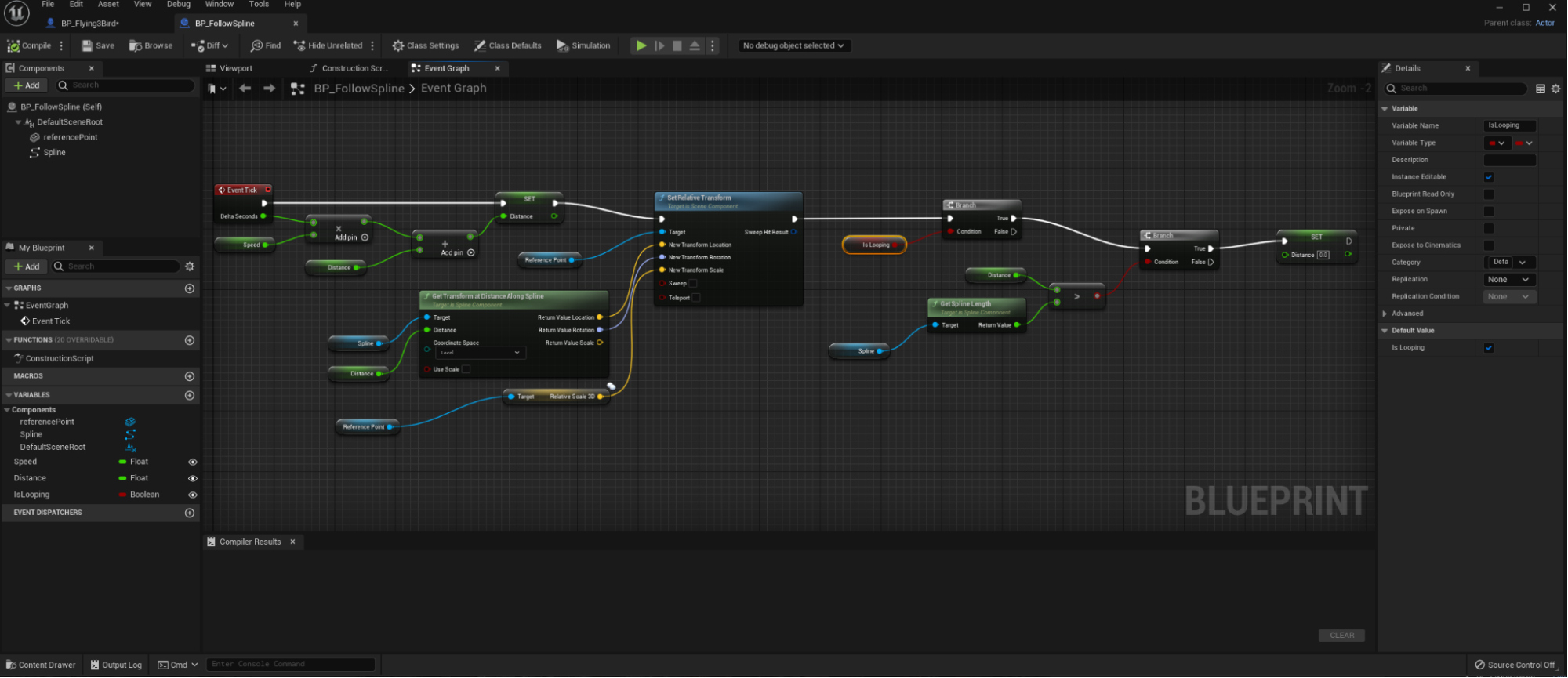
Task: Navigate back with the graph back arrow
Action: point(245,89)
